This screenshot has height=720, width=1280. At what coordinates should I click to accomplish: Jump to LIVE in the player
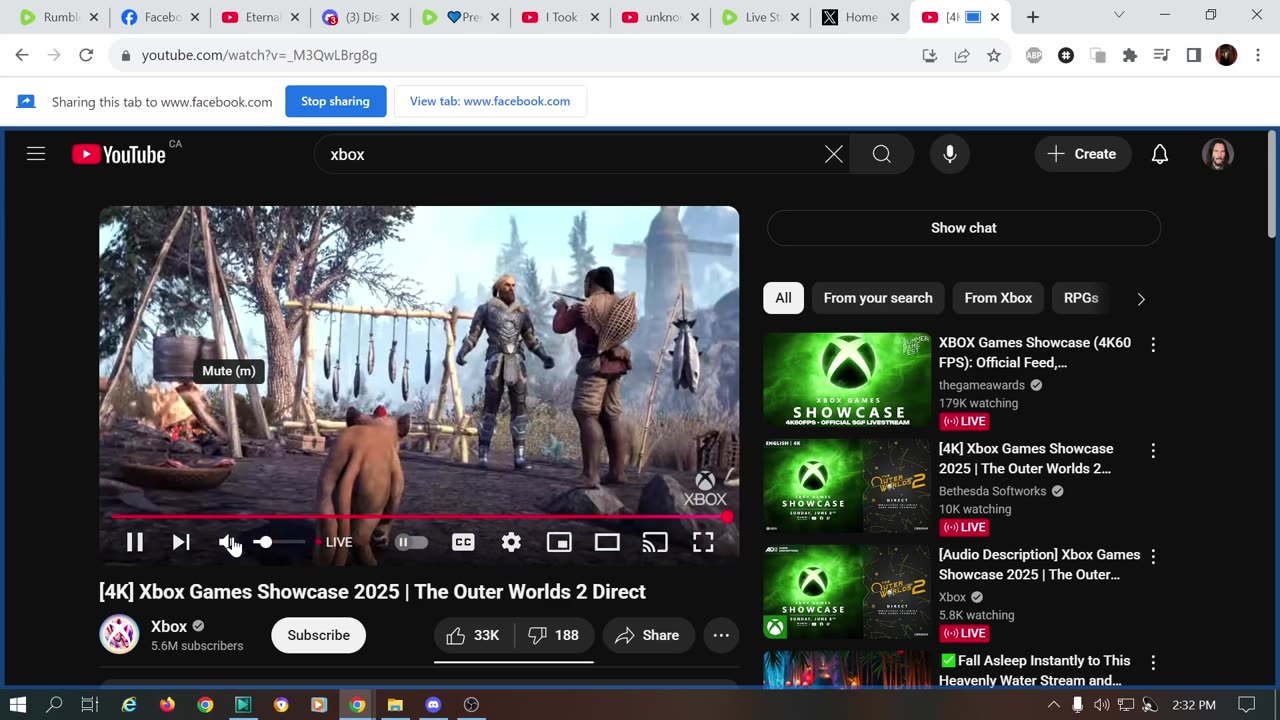(x=334, y=542)
